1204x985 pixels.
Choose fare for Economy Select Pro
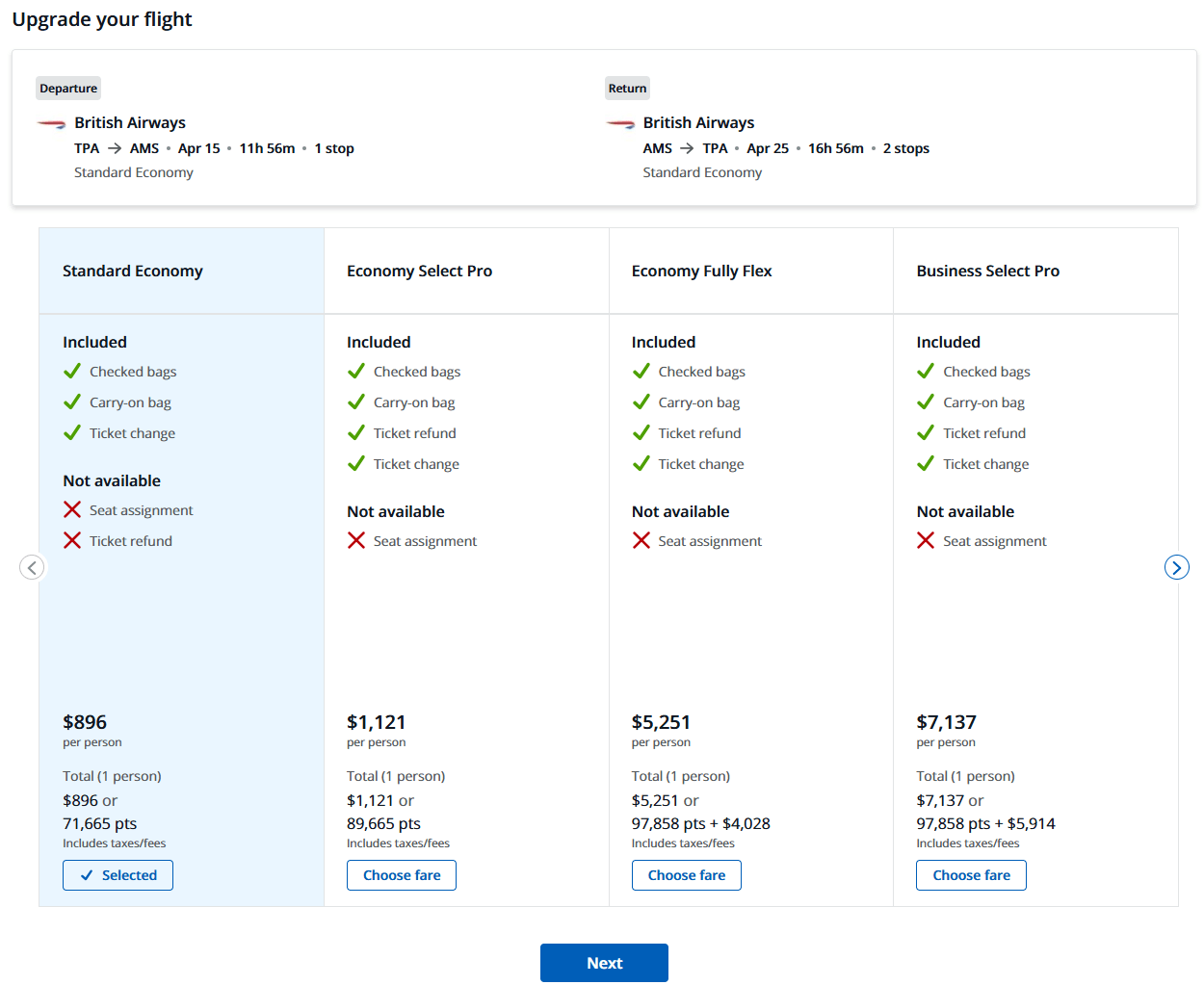[x=402, y=875]
